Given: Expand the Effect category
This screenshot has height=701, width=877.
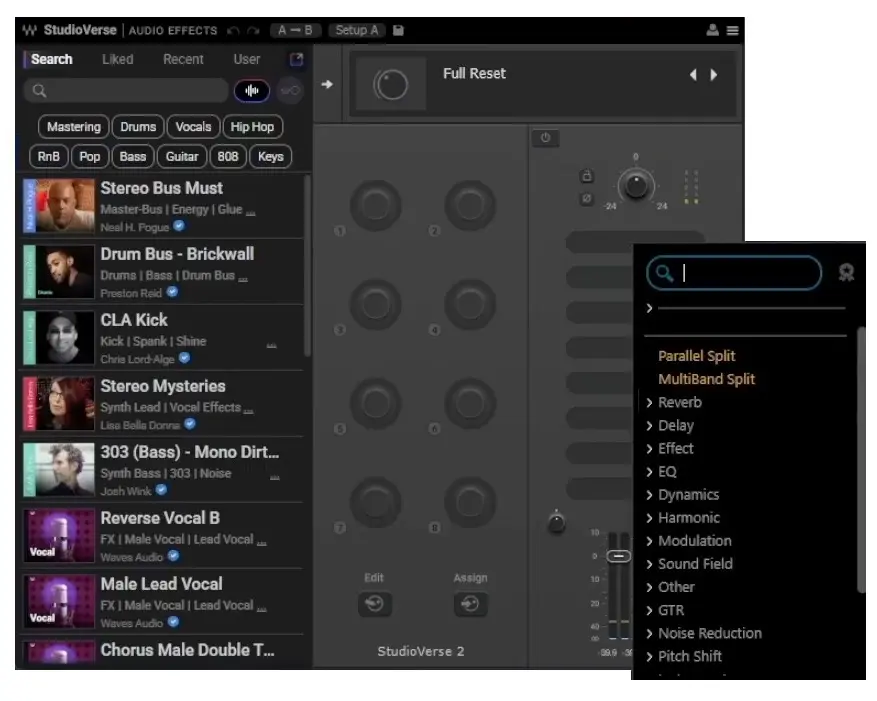Looking at the screenshot, I should [670, 448].
